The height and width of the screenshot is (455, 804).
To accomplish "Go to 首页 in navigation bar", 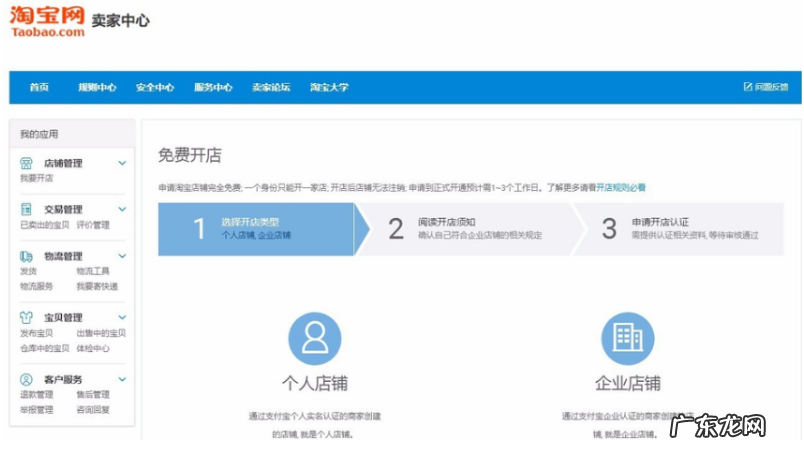I will tap(39, 87).
